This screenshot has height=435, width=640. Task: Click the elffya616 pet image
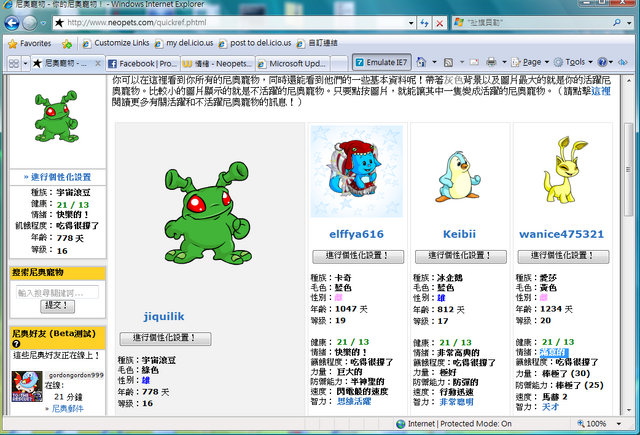357,171
